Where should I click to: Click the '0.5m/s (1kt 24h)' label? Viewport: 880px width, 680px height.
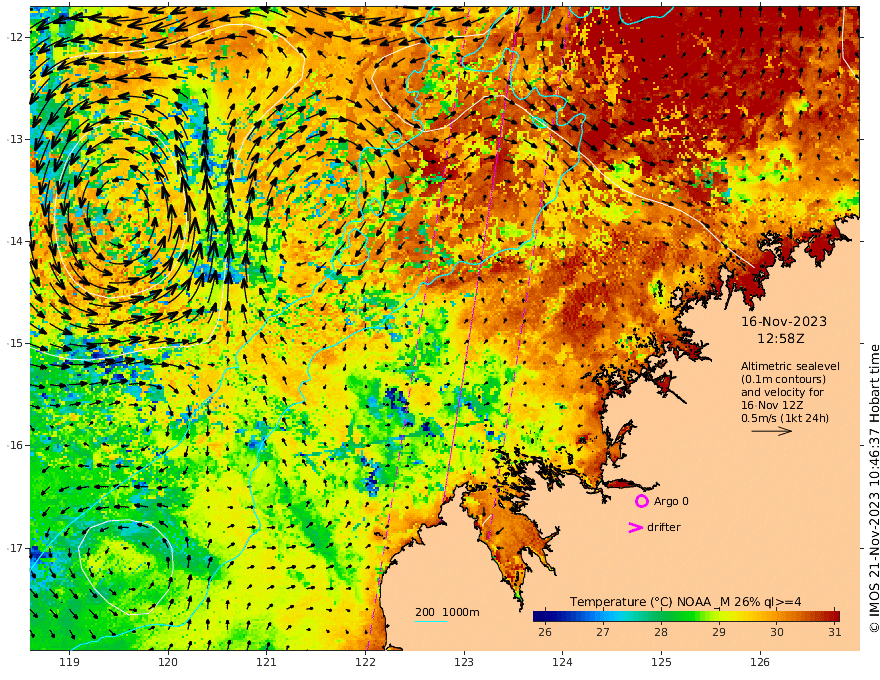click(785, 418)
